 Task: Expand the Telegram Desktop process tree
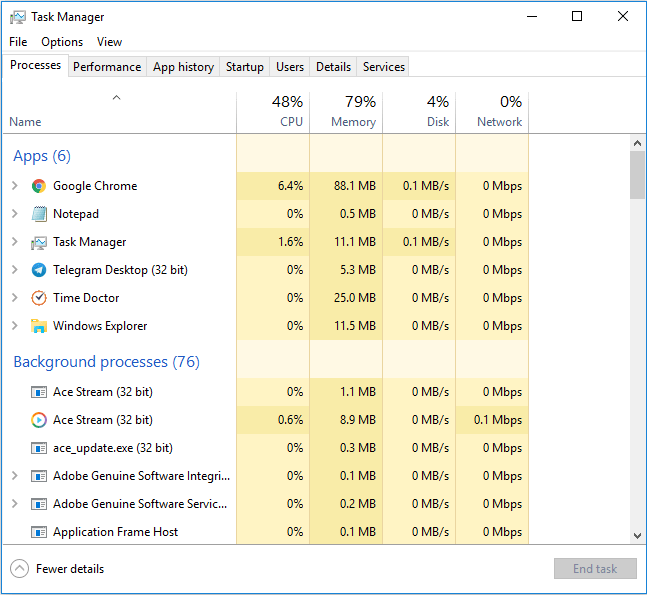coord(15,270)
